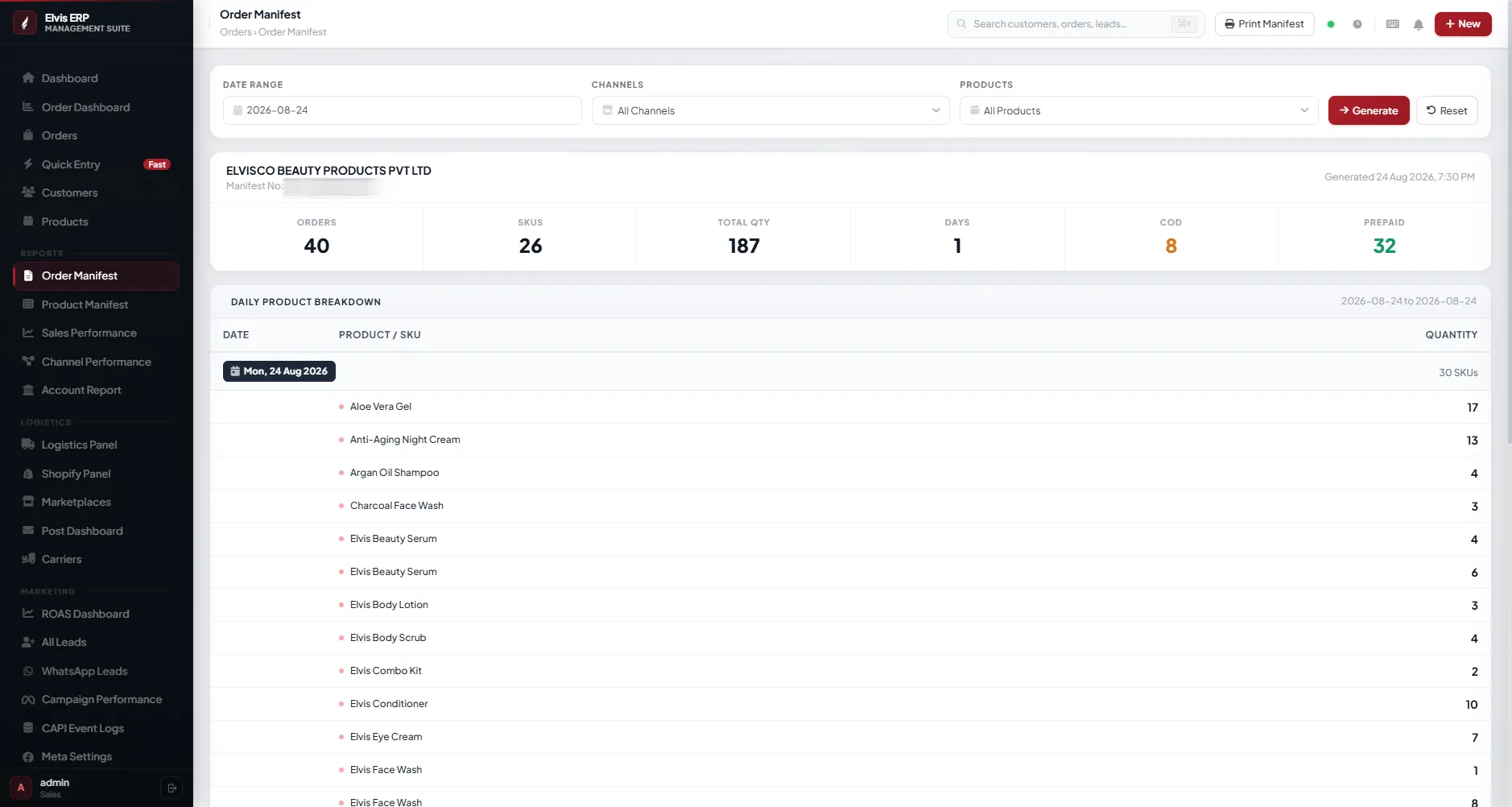Open the Customers page

click(96, 192)
